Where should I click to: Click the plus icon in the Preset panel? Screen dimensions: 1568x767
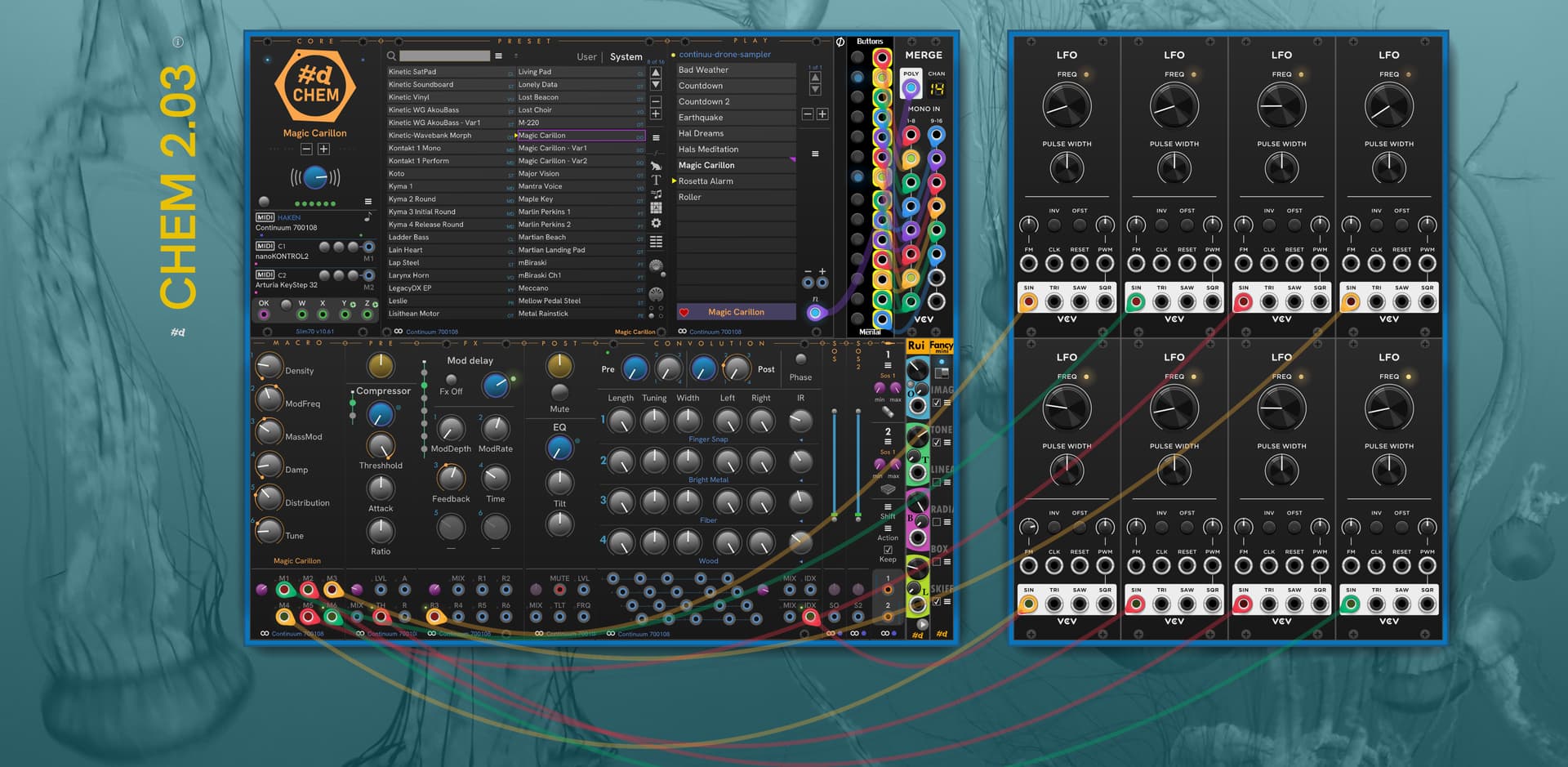[655, 114]
